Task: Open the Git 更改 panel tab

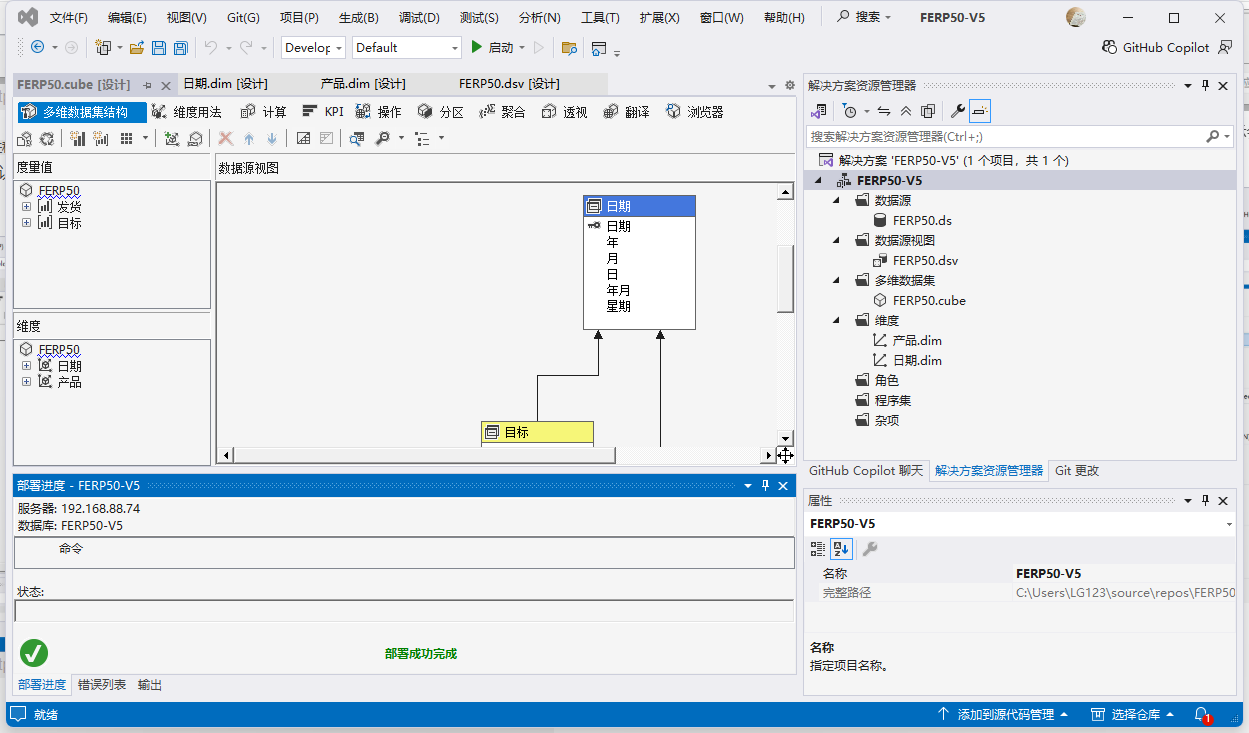Action: point(1077,470)
